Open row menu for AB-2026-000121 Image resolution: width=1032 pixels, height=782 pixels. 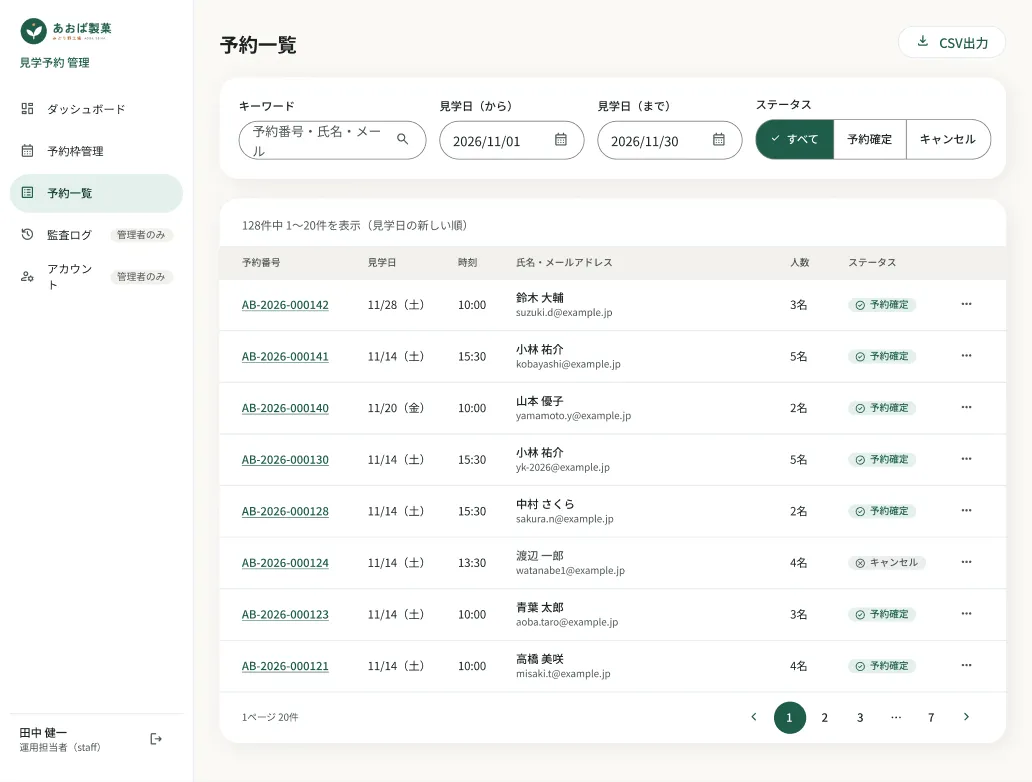966,665
